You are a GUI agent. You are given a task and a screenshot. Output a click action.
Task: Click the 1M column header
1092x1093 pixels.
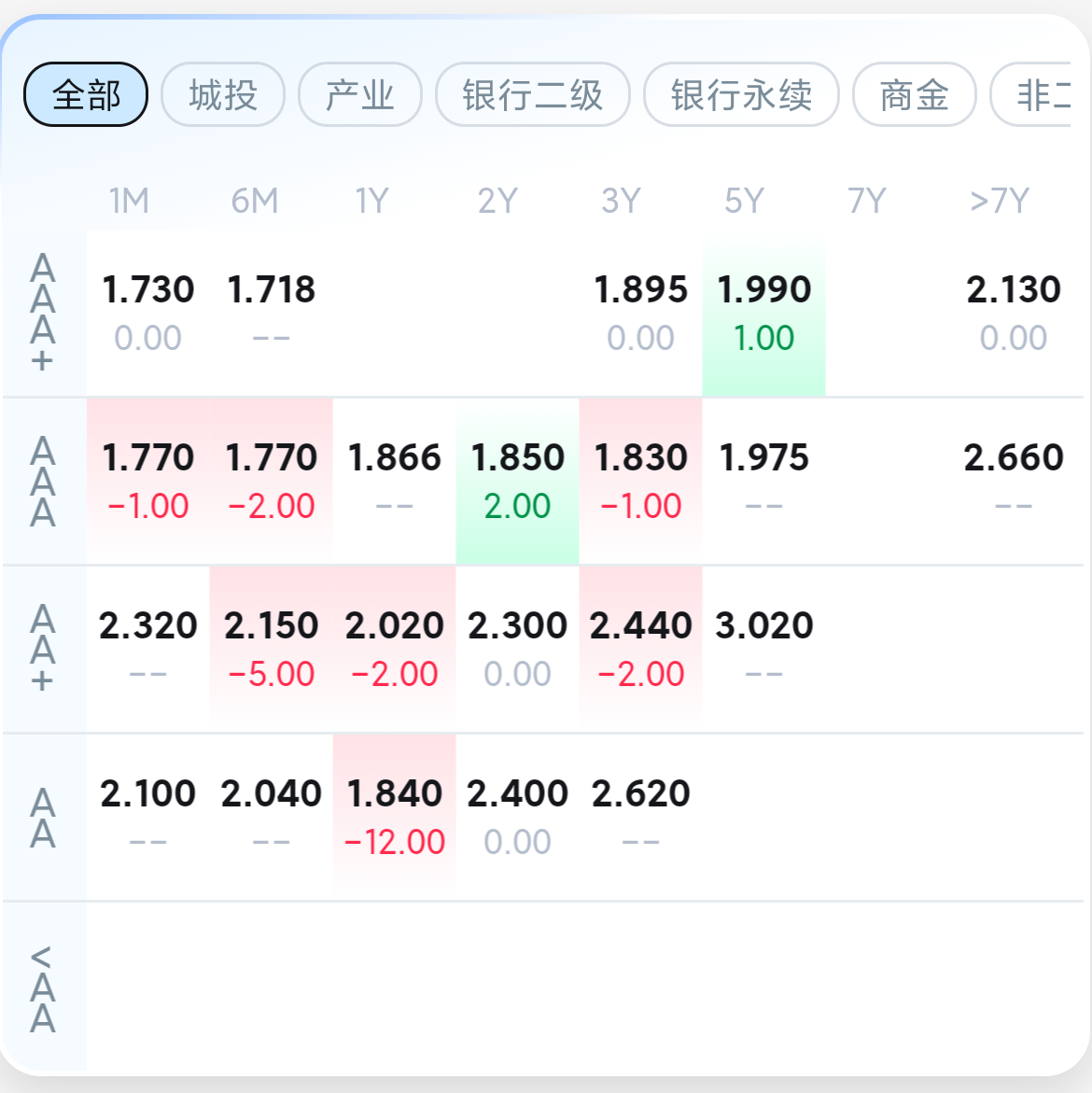tap(129, 201)
